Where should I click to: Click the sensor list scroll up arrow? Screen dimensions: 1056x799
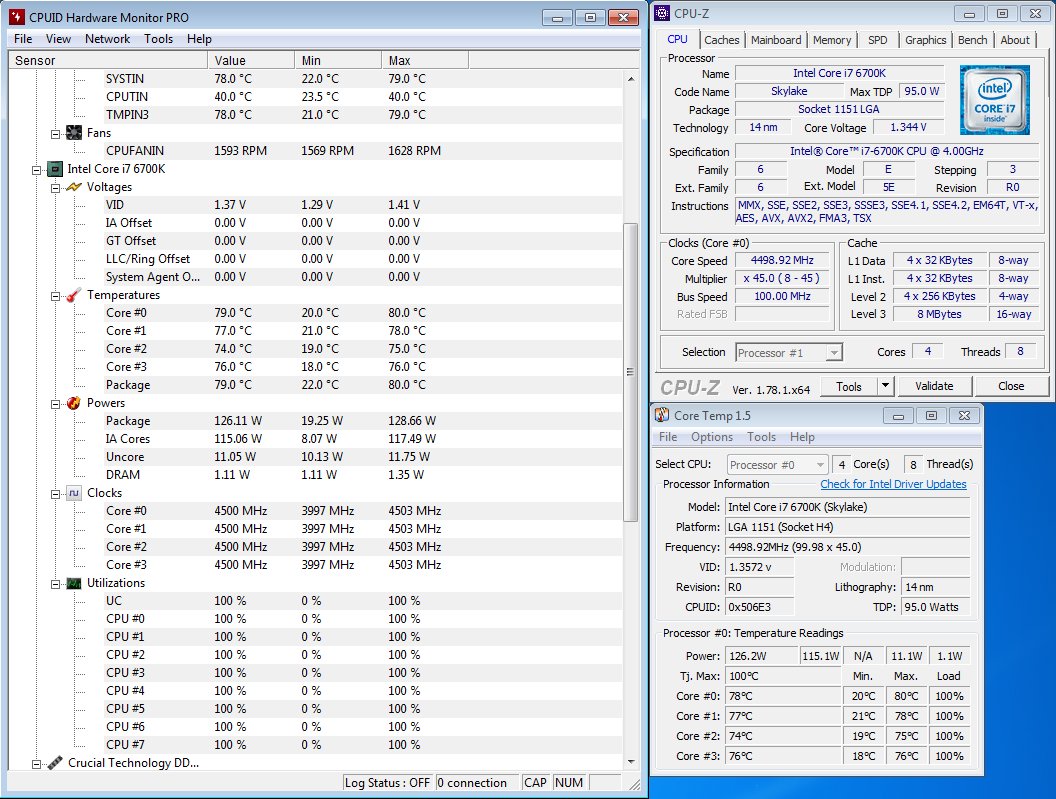click(630, 79)
